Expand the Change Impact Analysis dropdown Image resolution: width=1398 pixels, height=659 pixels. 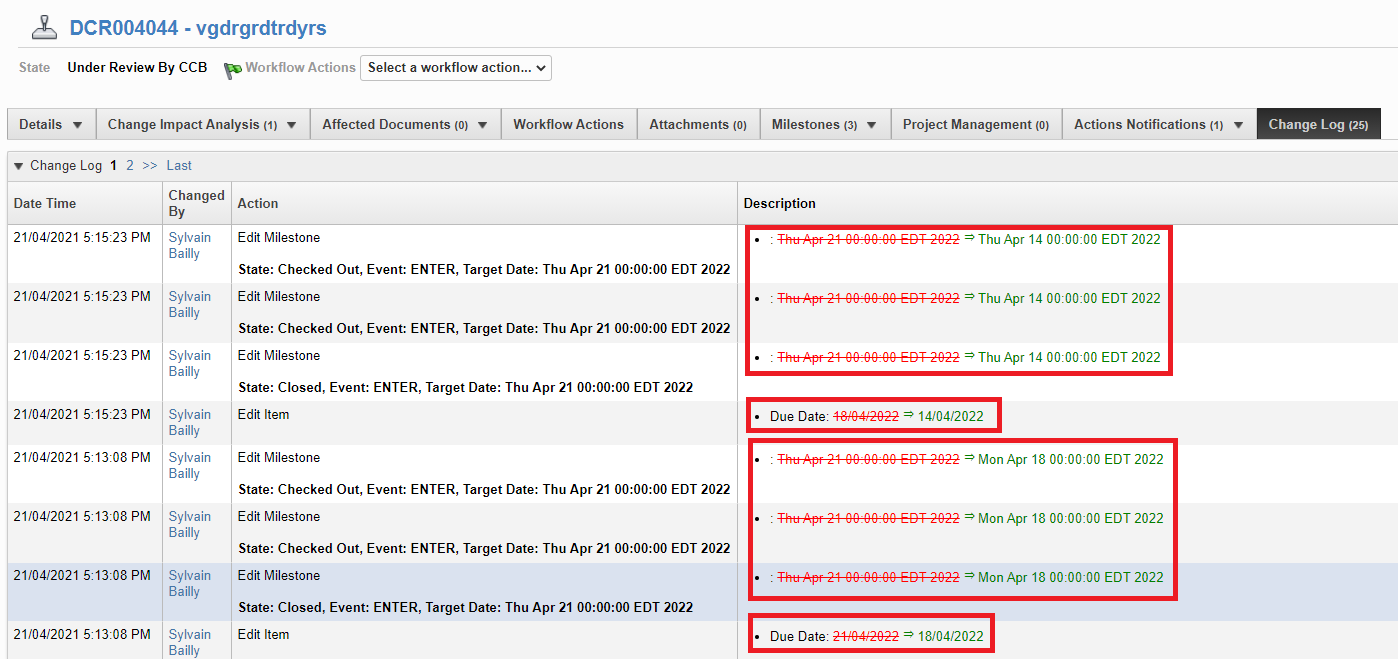pos(289,124)
